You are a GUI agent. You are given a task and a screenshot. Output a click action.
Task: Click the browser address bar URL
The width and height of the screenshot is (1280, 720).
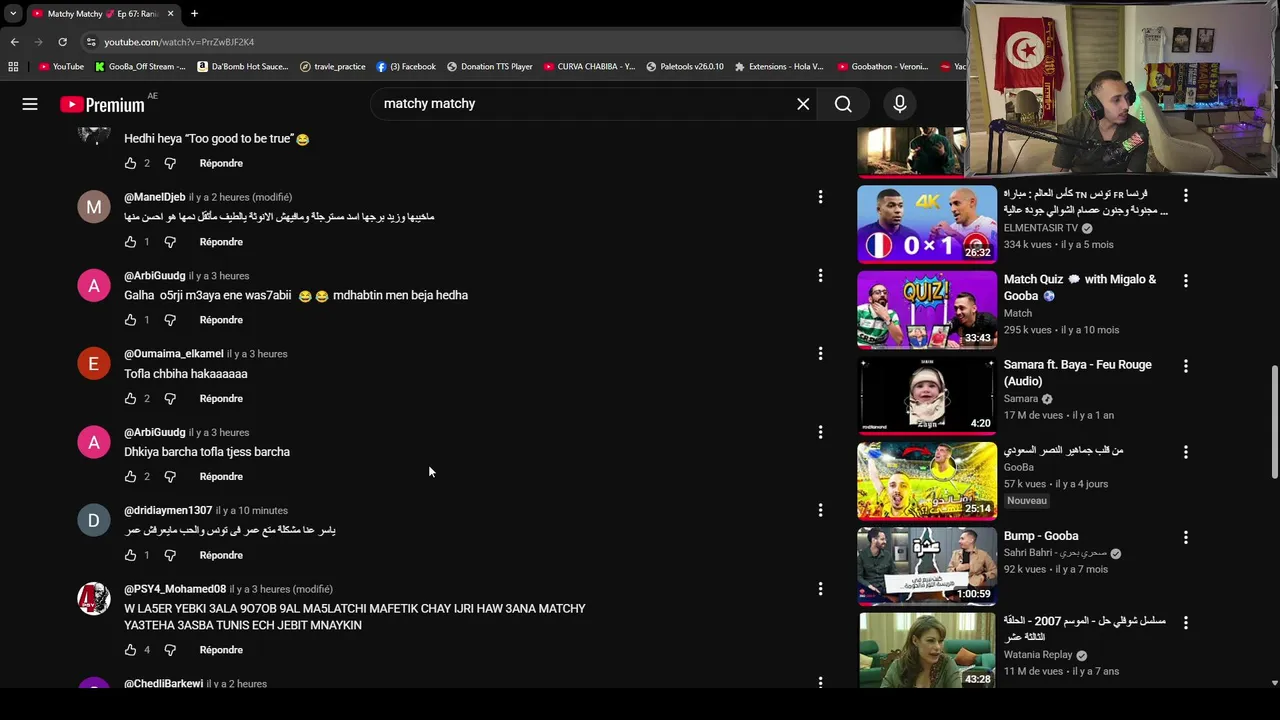click(x=179, y=42)
